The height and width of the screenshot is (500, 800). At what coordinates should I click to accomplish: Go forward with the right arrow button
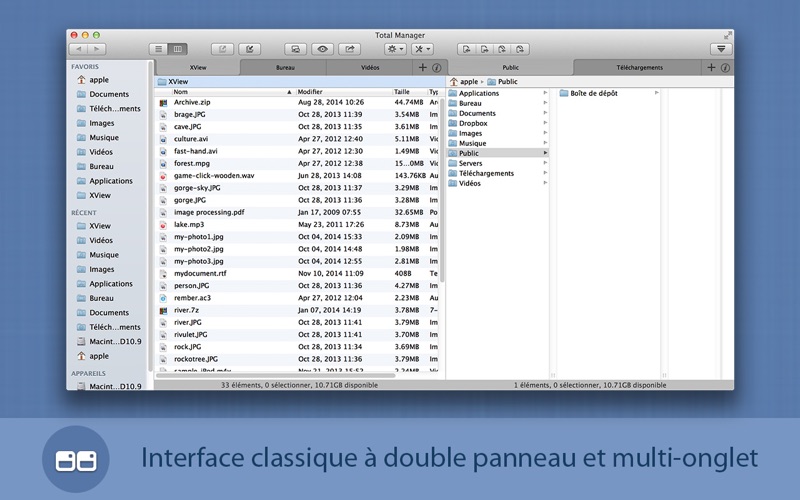pyautogui.click(x=96, y=49)
